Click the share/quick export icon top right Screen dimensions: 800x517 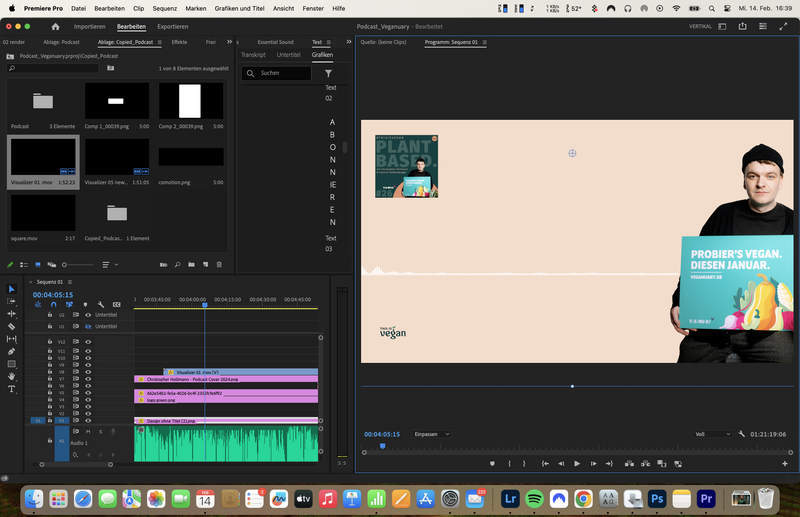742,27
